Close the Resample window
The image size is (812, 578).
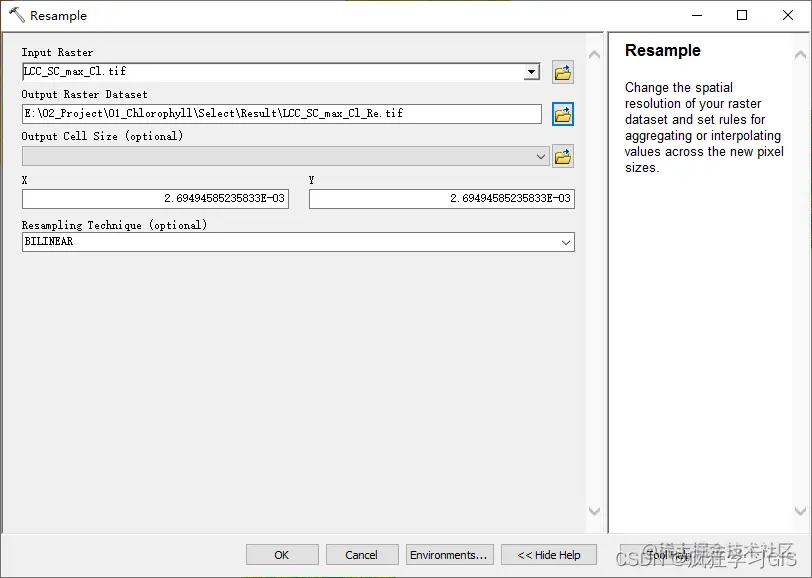point(788,15)
